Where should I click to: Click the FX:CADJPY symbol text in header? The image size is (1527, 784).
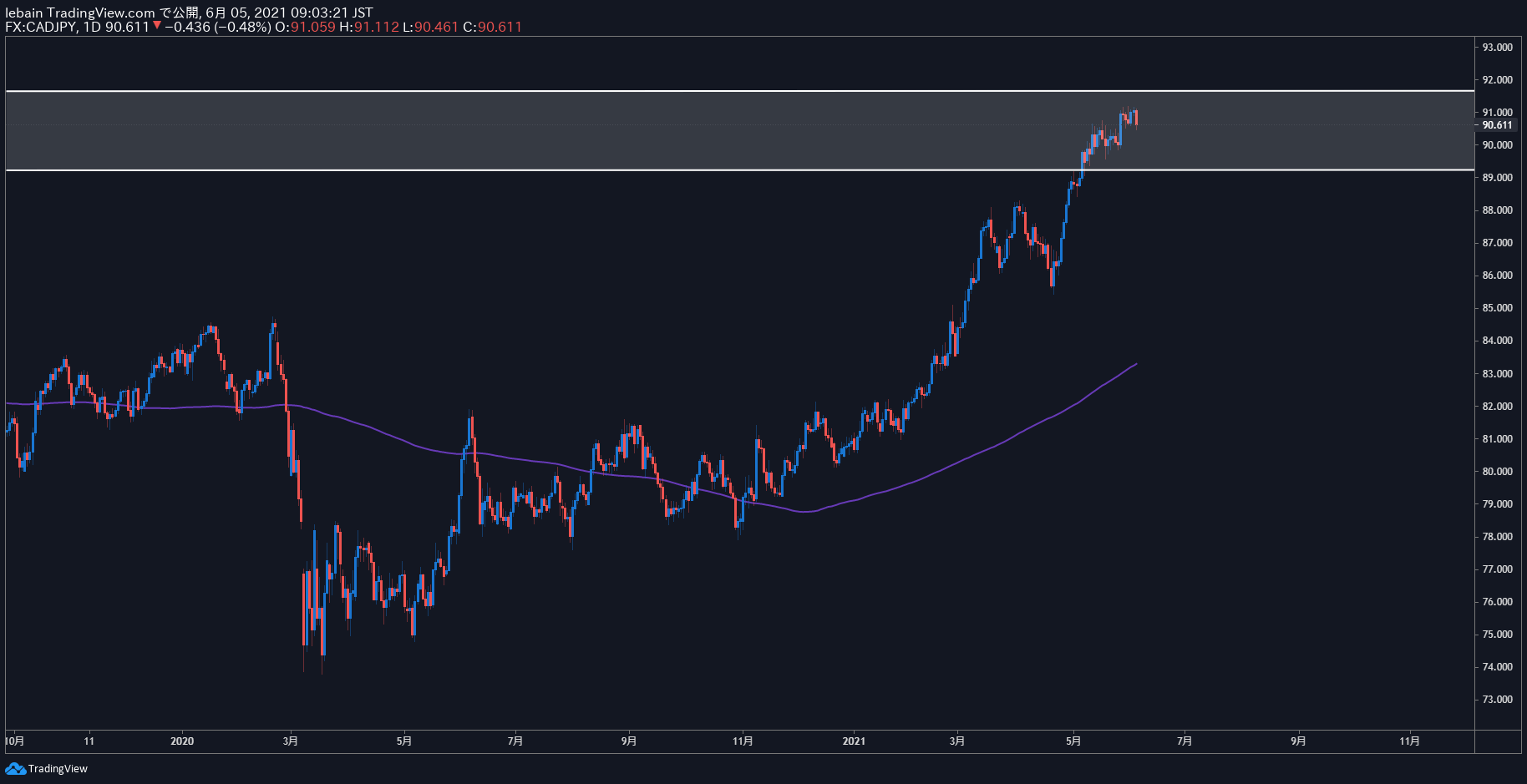[41, 27]
